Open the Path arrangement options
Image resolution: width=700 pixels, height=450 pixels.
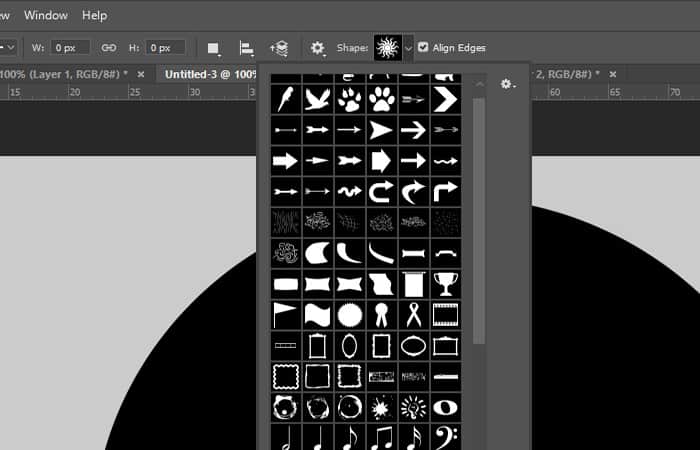pyautogui.click(x=279, y=48)
